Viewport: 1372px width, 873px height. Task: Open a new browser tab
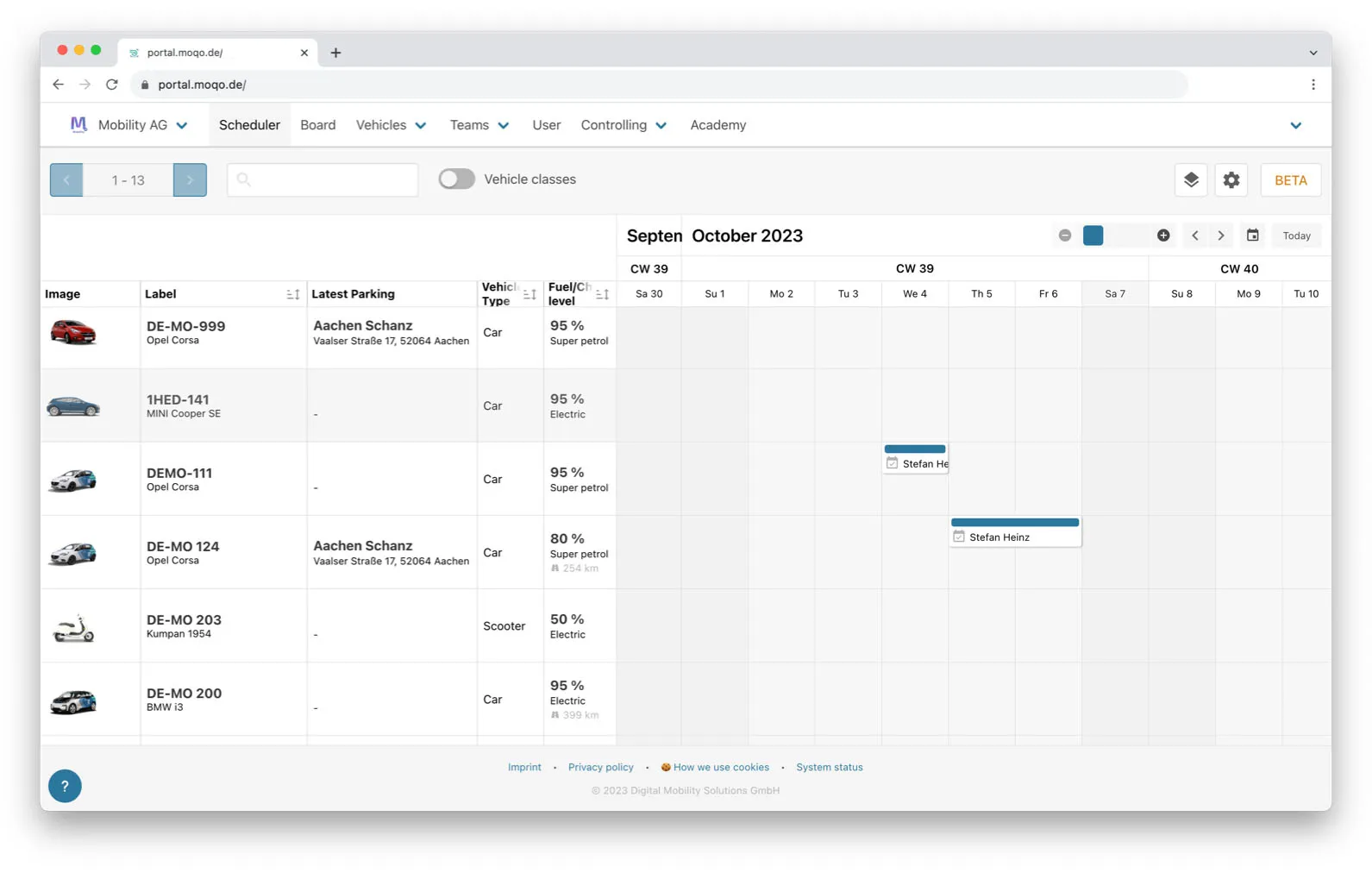(335, 53)
